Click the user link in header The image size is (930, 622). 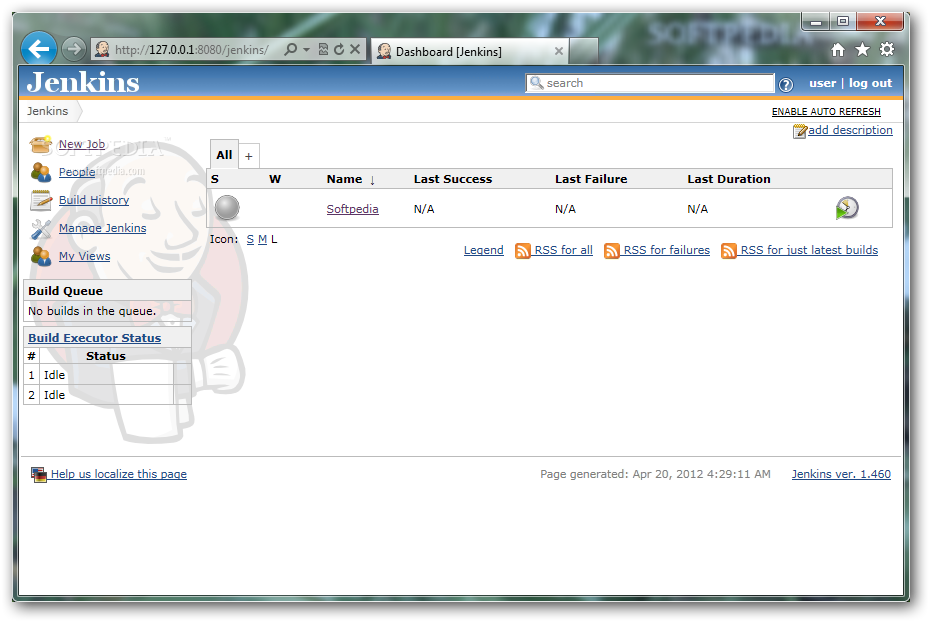(x=823, y=84)
